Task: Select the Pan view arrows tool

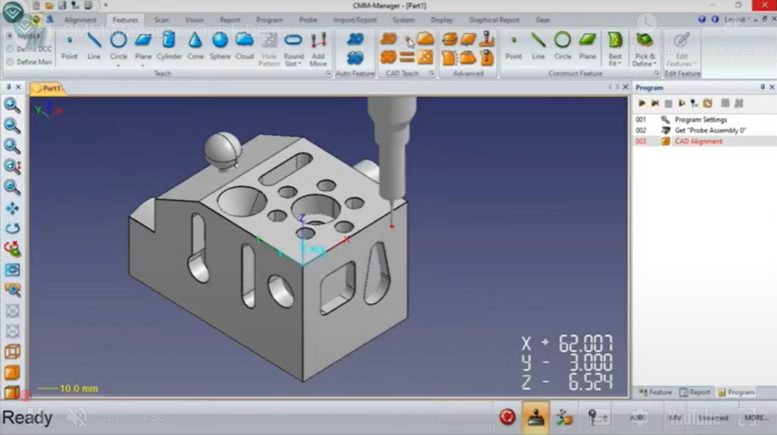Action: (12, 208)
